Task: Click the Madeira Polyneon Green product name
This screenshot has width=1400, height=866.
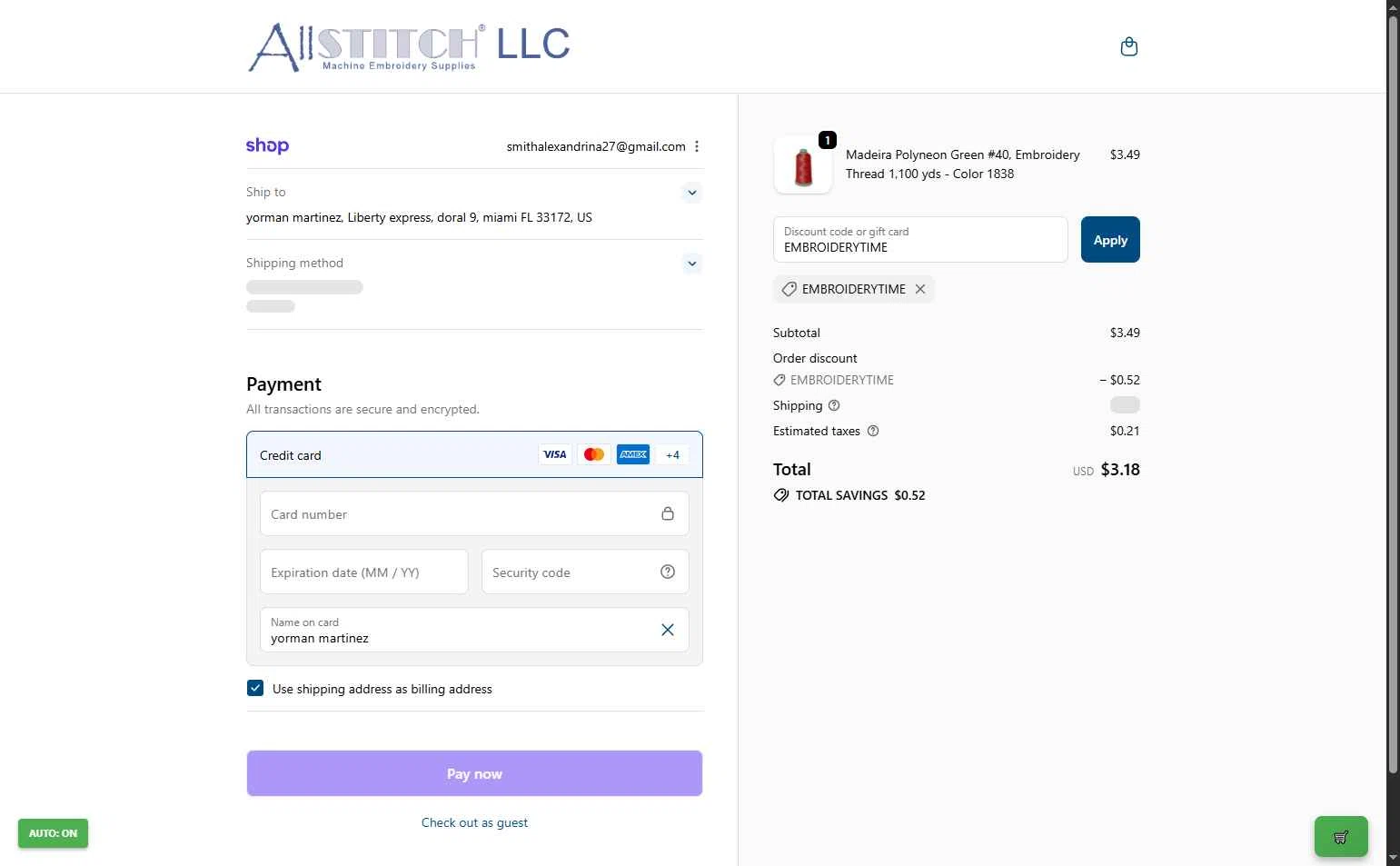Action: click(963, 164)
